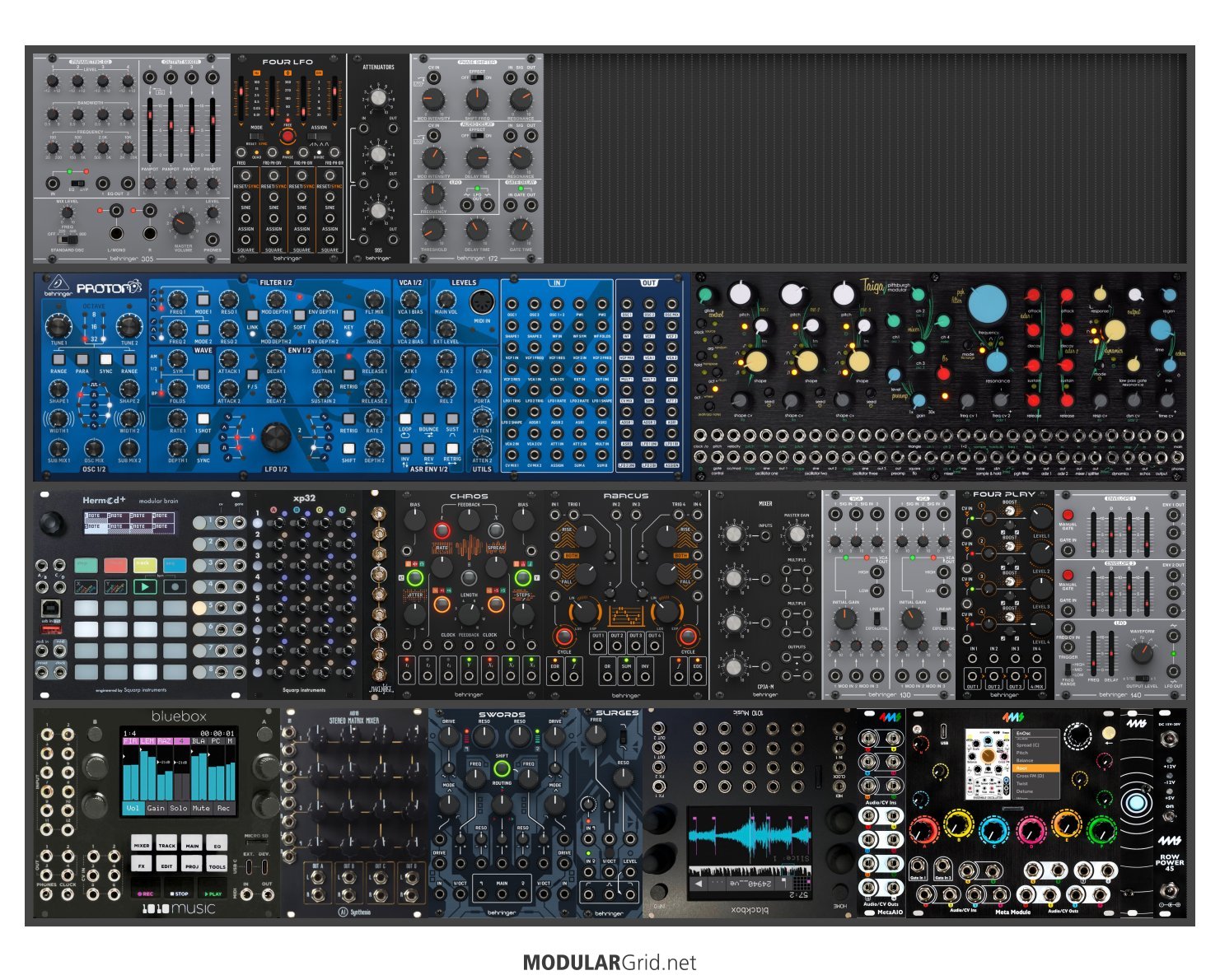Select the Gain tab on bluebox screen

(156, 808)
